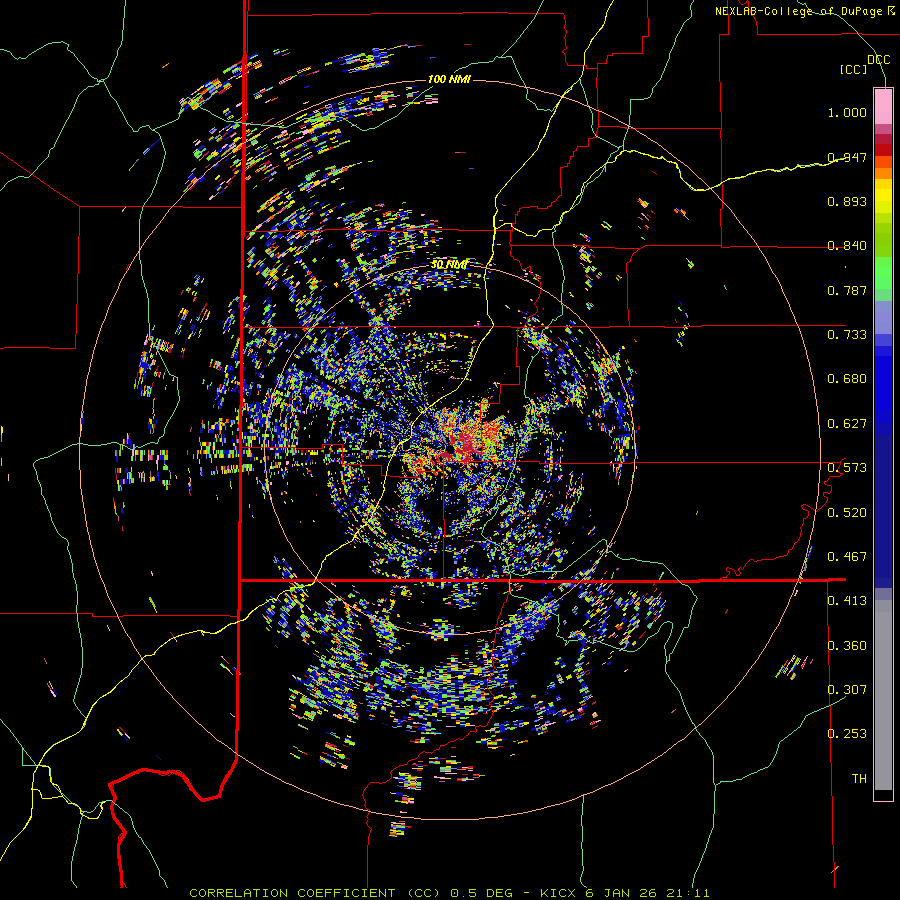Click the KICX radar station identifier
This screenshot has width=900, height=900.
(558, 893)
